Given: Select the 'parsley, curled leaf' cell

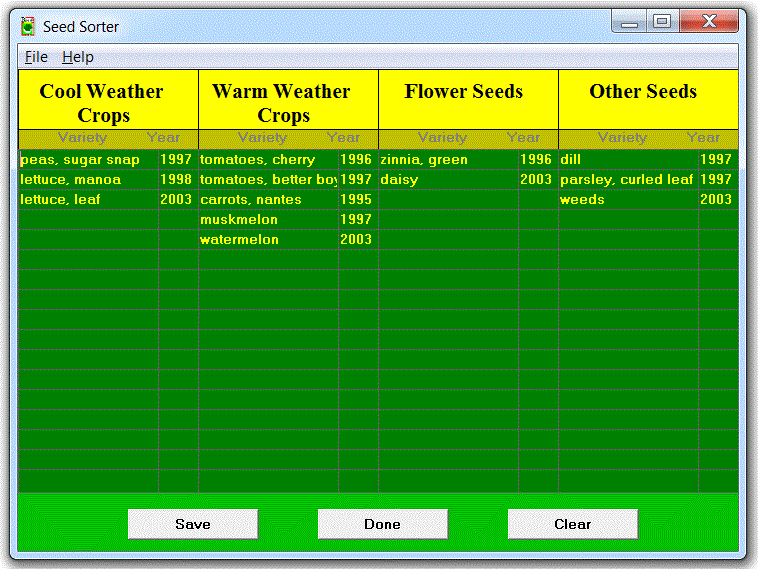Looking at the screenshot, I should tap(628, 179).
